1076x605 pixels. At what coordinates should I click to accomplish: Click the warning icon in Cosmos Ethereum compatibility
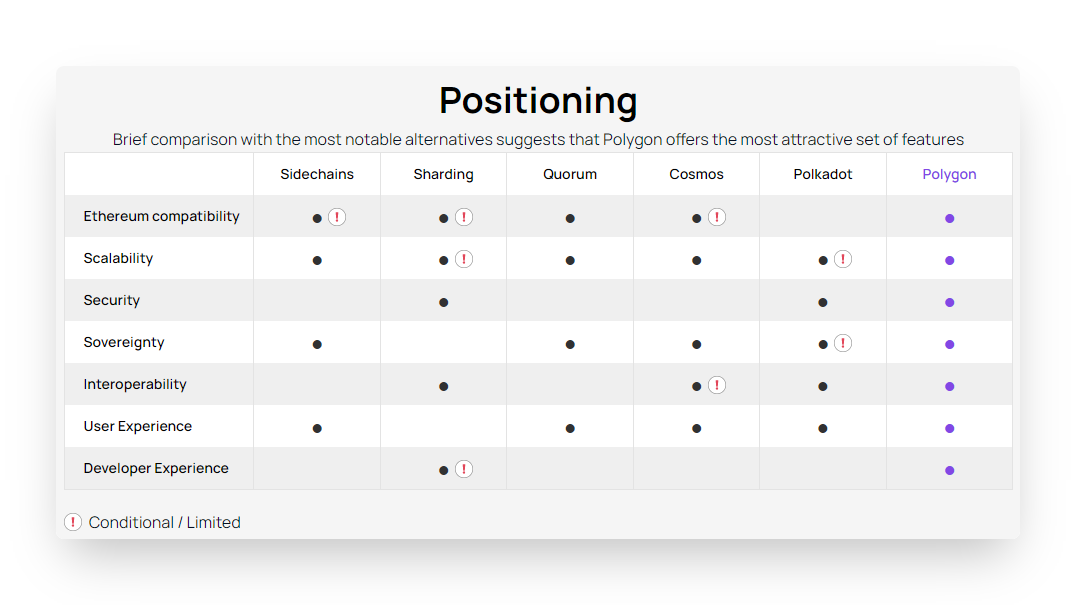tap(717, 217)
